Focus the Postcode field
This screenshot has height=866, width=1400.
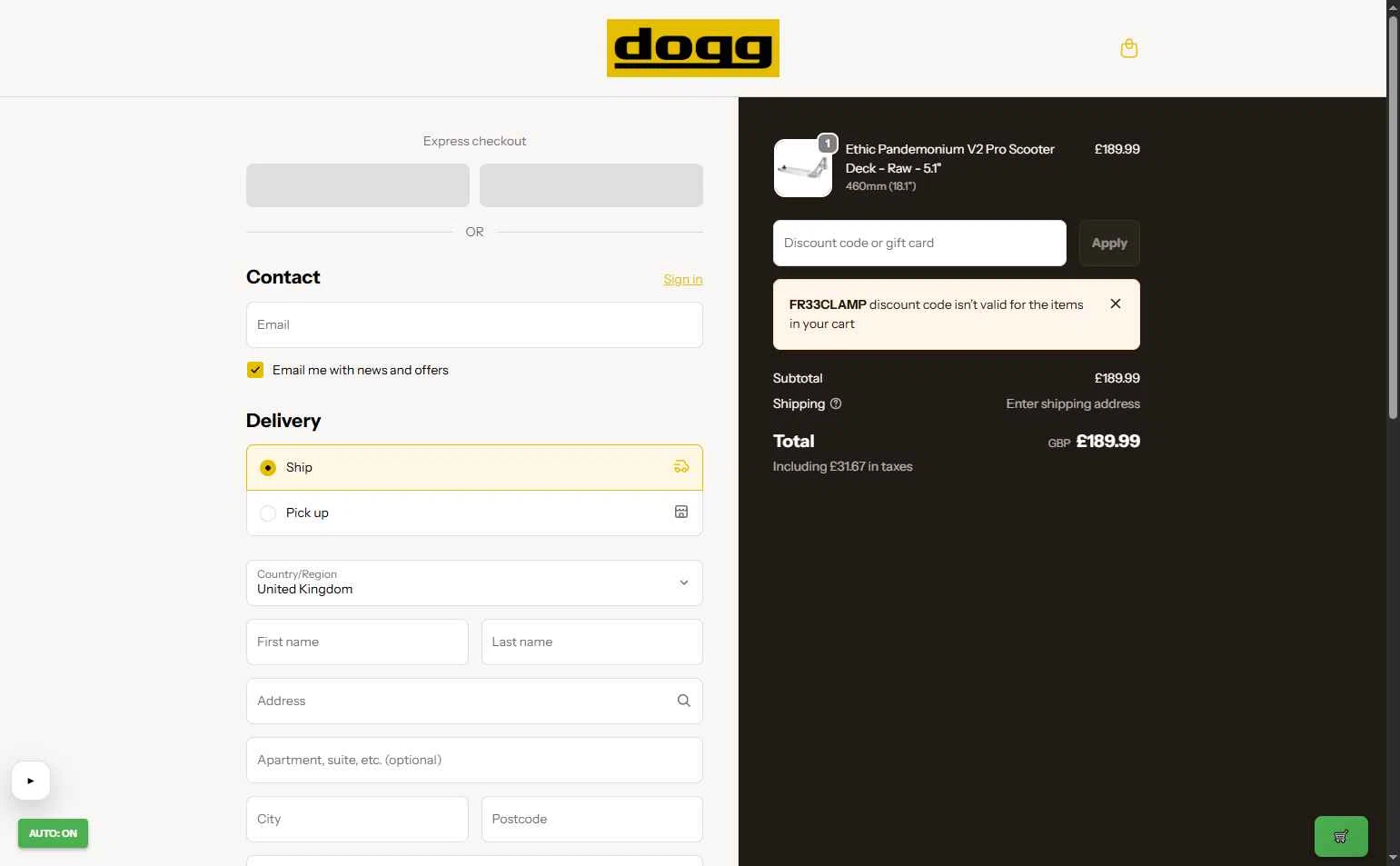coord(592,819)
